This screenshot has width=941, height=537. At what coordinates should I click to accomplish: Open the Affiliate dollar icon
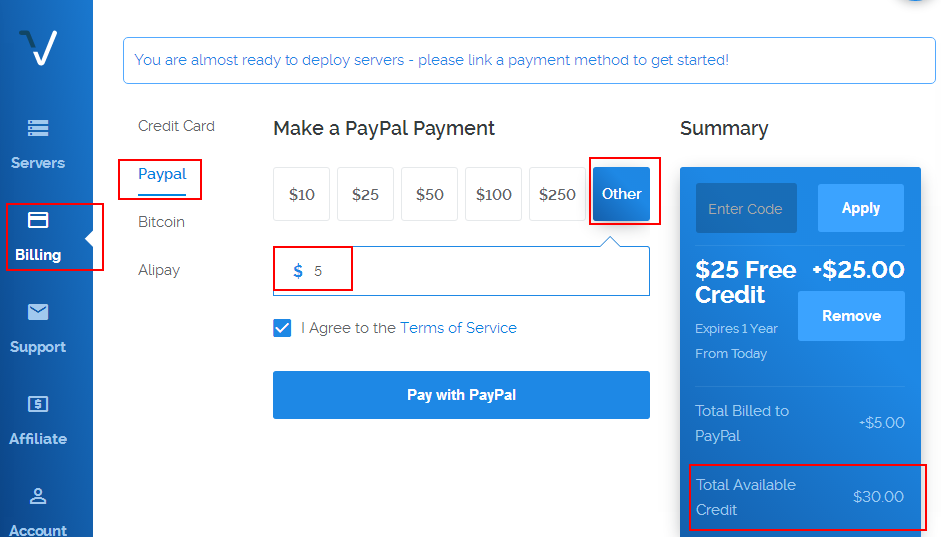38,404
